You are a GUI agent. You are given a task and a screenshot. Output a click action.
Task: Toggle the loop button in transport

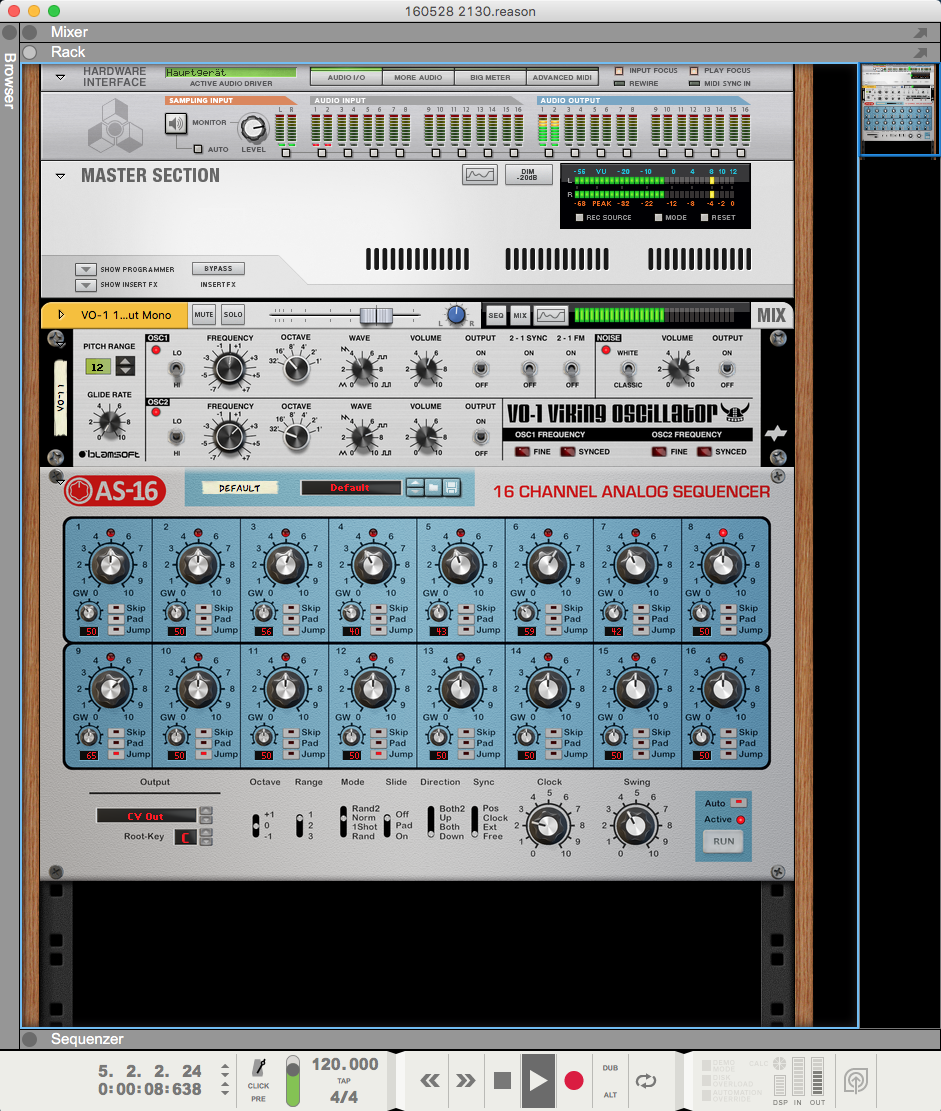[646, 1081]
